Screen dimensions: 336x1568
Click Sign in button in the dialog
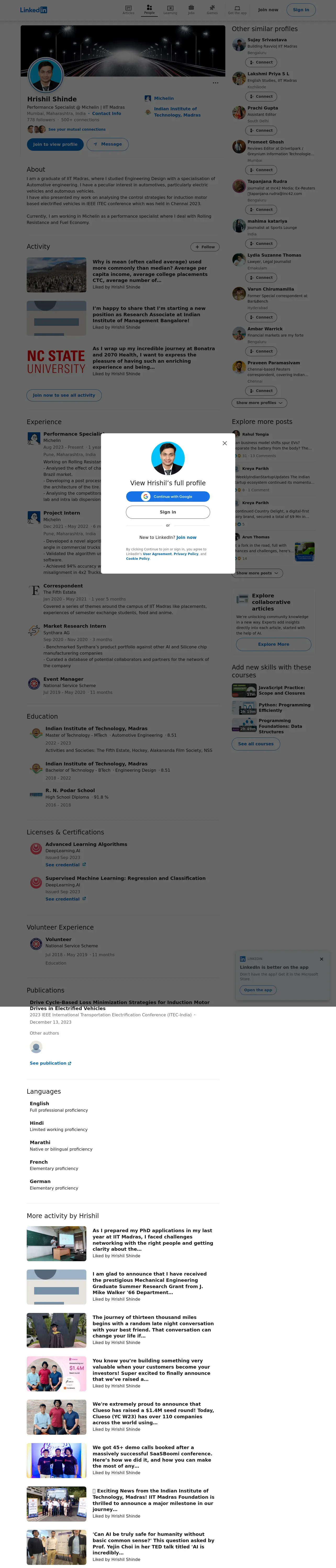168,512
